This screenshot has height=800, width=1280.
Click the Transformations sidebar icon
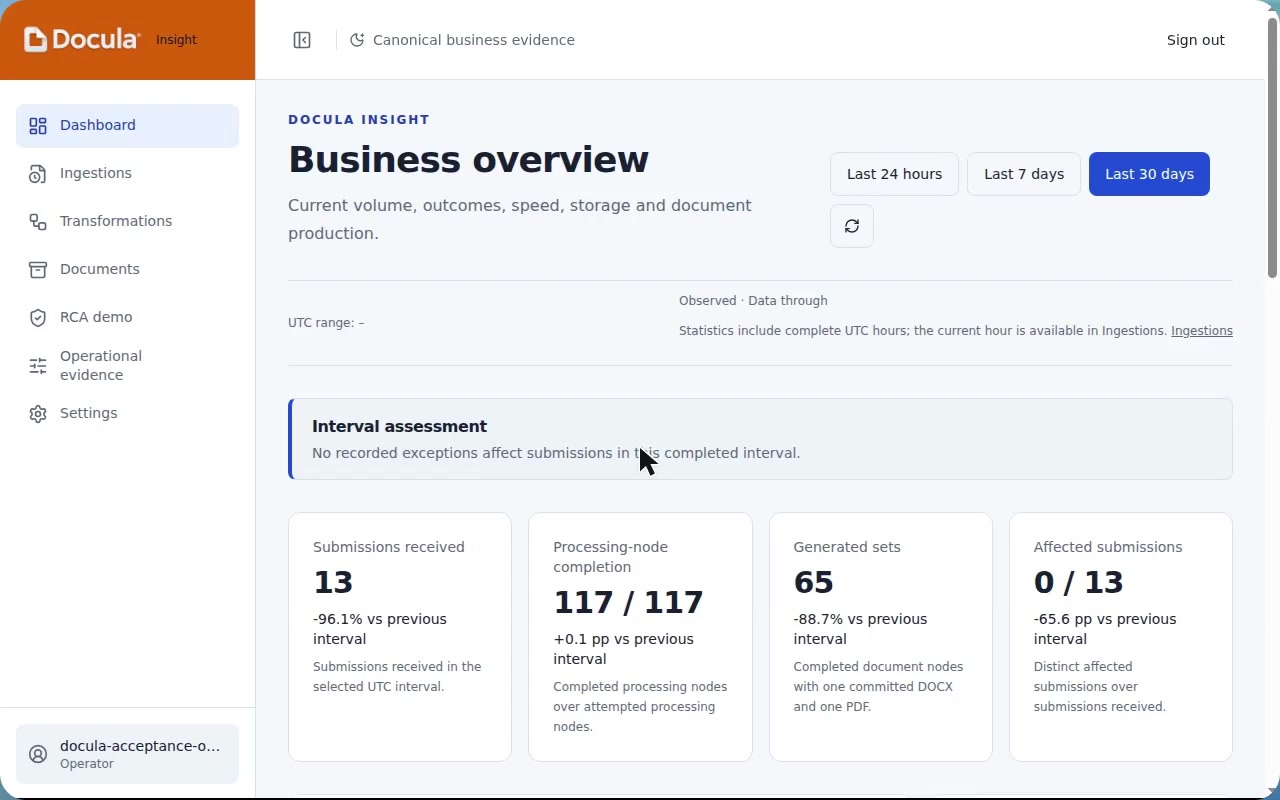click(38, 222)
